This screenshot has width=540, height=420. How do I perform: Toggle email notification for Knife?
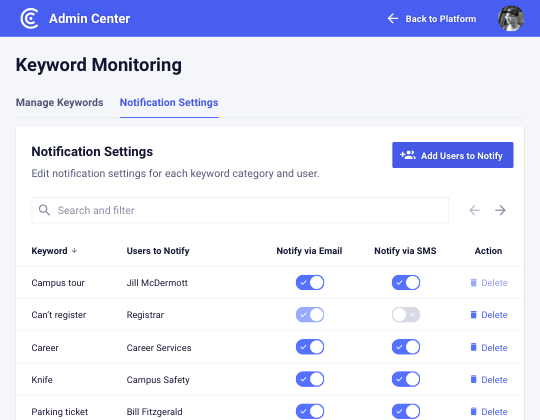310,379
